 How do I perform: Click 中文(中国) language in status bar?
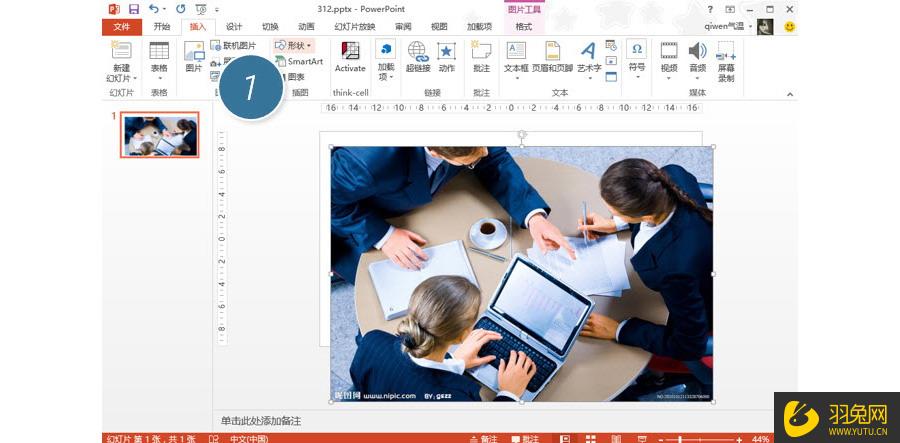coord(249,439)
